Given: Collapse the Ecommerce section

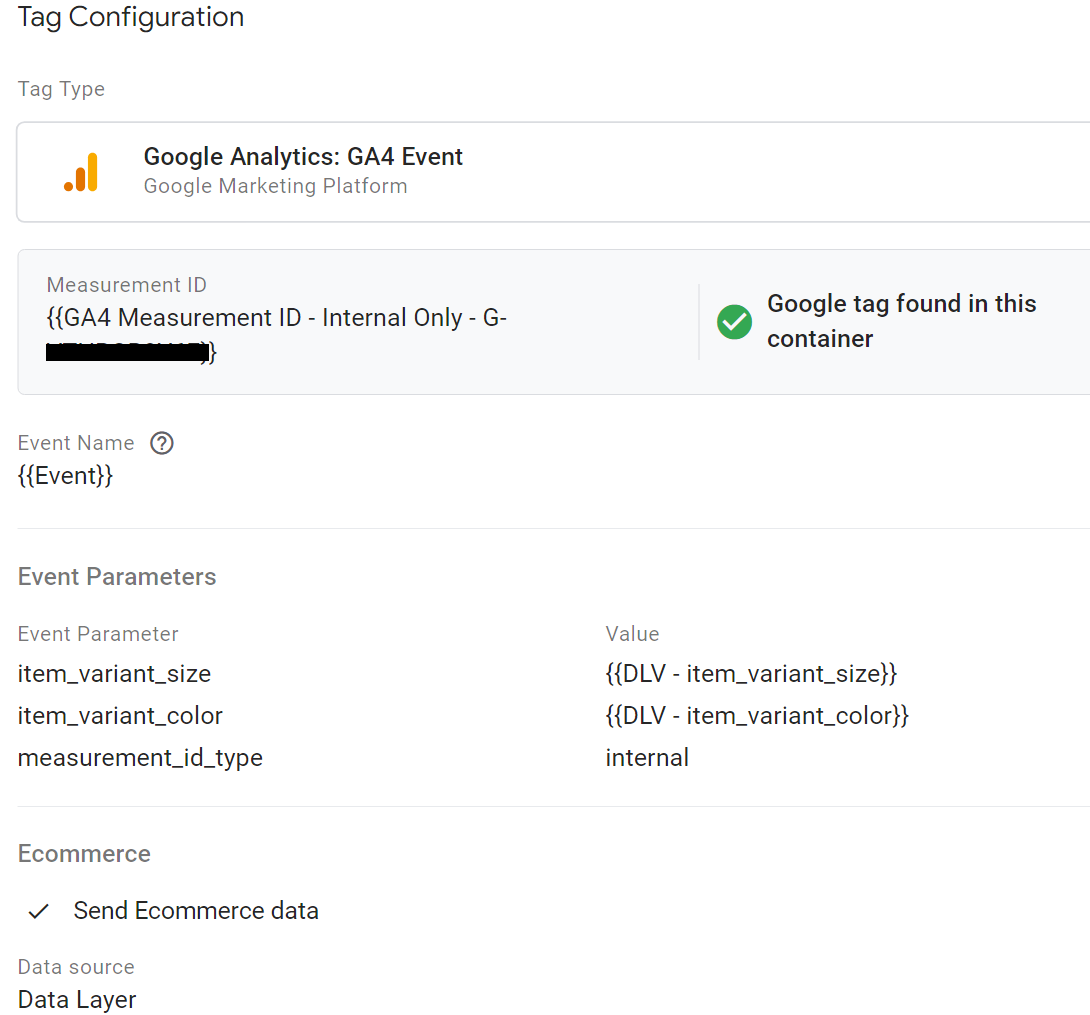Looking at the screenshot, I should point(84,853).
